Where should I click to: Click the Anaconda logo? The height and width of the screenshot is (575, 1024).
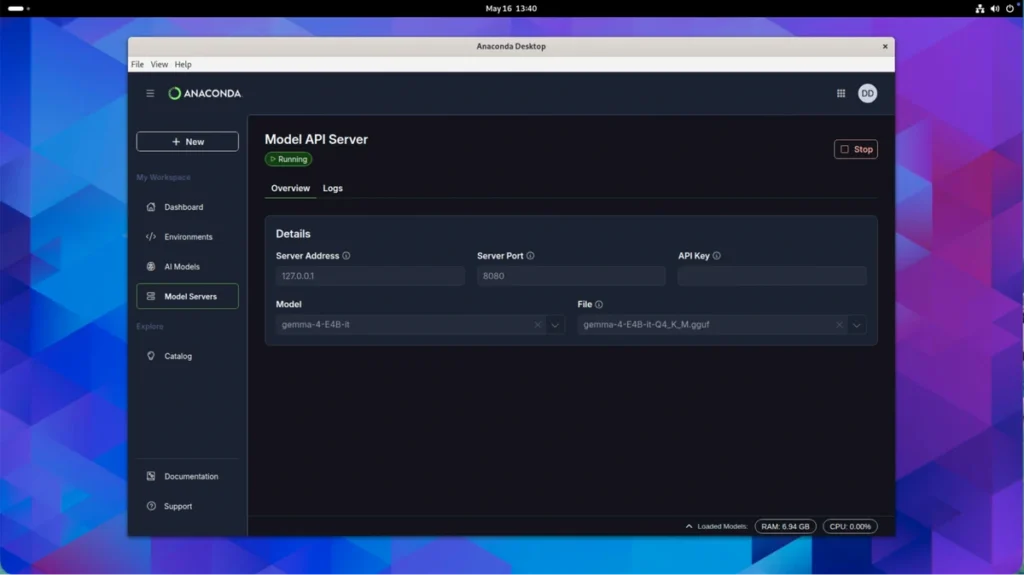(204, 93)
